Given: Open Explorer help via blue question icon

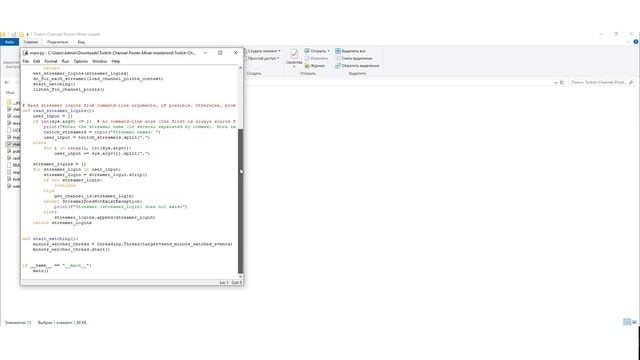Looking at the screenshot, I should (x=636, y=42).
